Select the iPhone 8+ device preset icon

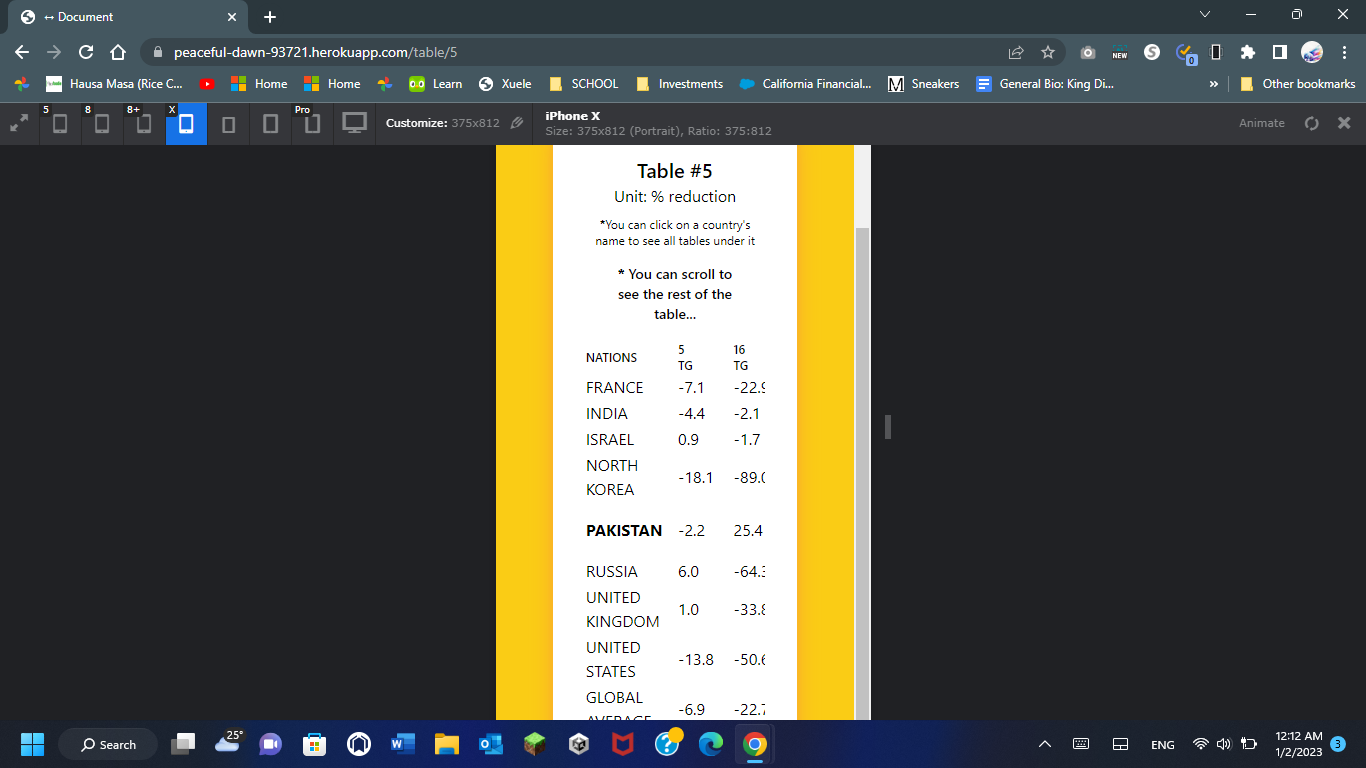pyautogui.click(x=144, y=124)
